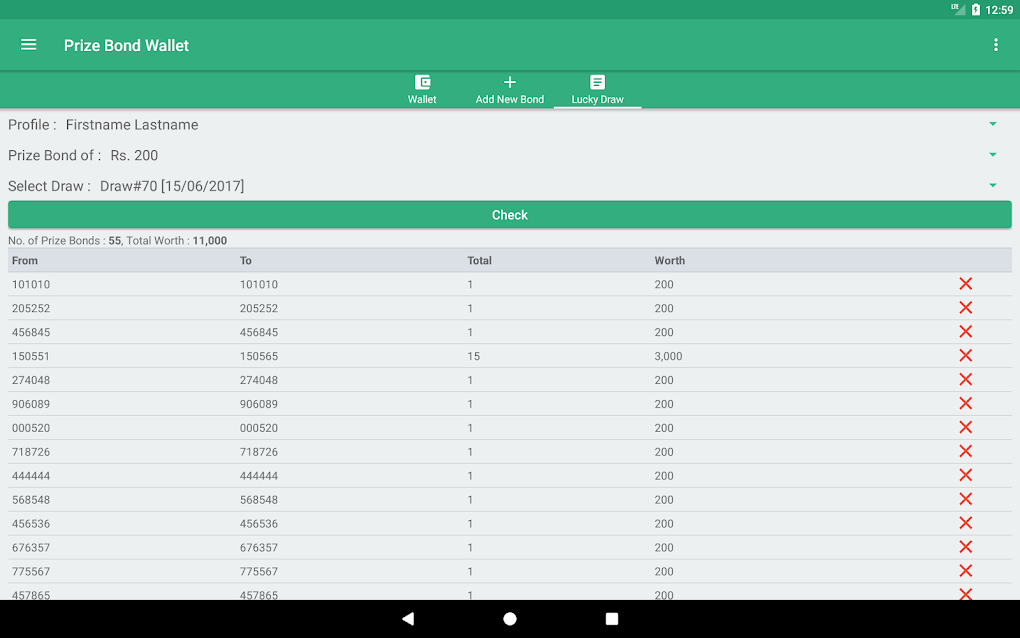
Task: Click From cell 000520
Action: [31, 428]
